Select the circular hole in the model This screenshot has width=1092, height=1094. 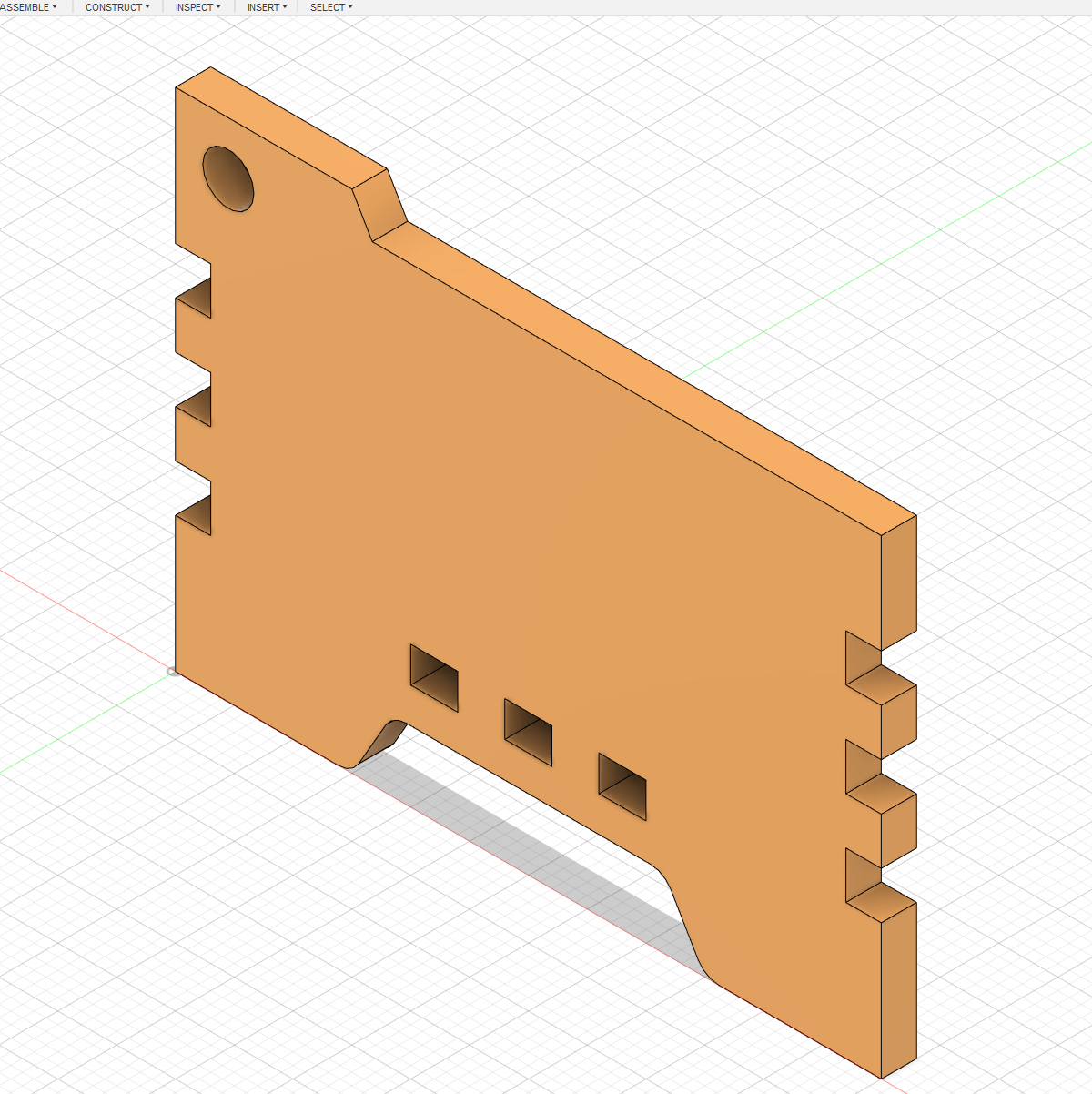[227, 178]
